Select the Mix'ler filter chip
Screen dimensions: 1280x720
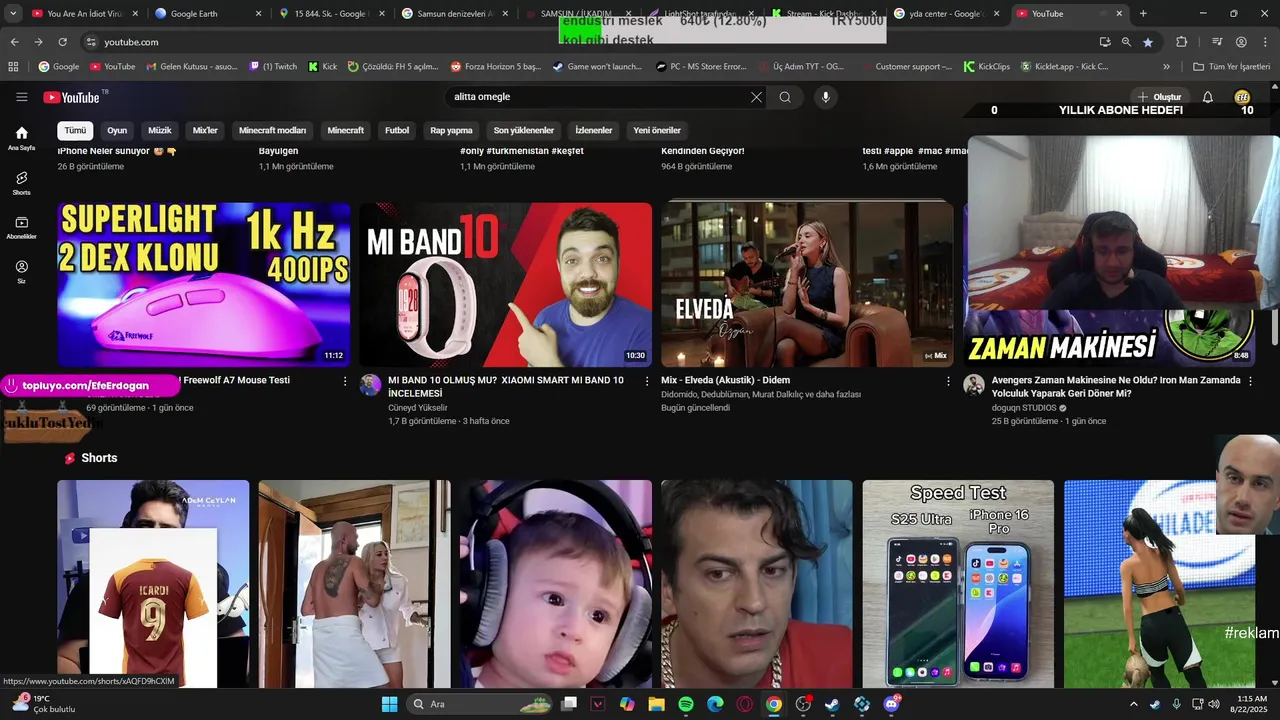point(205,131)
